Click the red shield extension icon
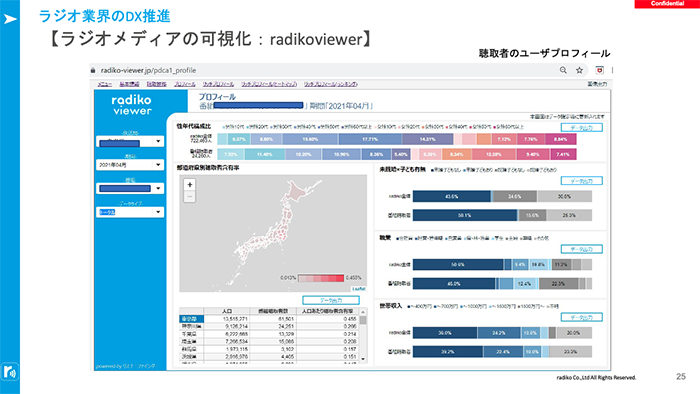The width and height of the screenshot is (700, 394). pos(600,70)
